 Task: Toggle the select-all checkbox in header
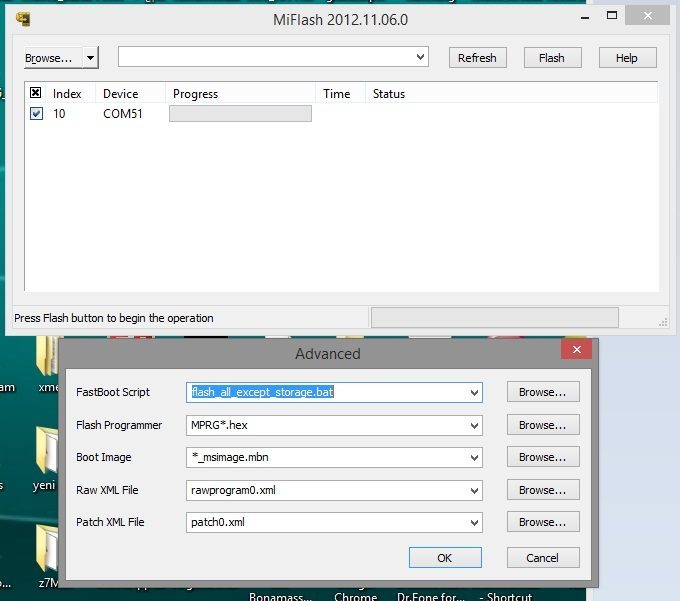click(36, 93)
